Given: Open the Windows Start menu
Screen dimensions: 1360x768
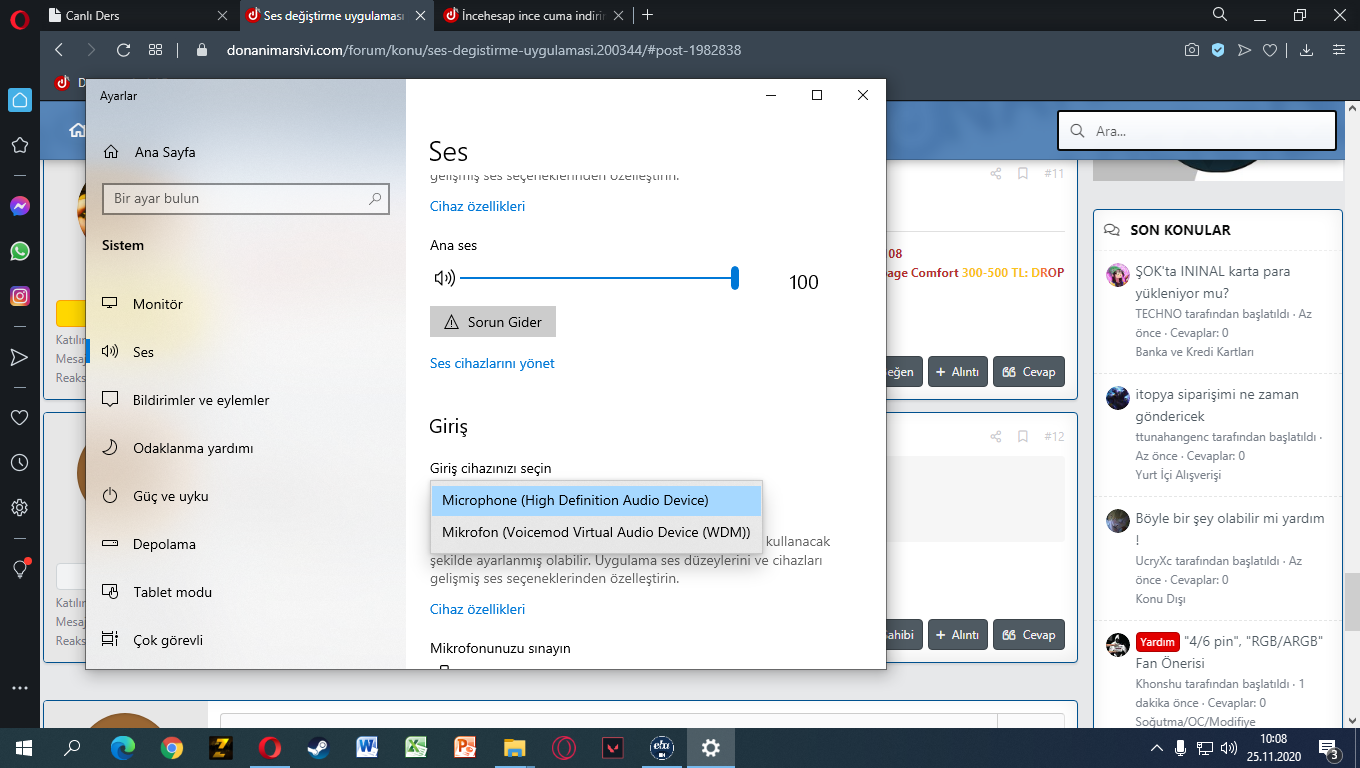Looking at the screenshot, I should 24,747.
